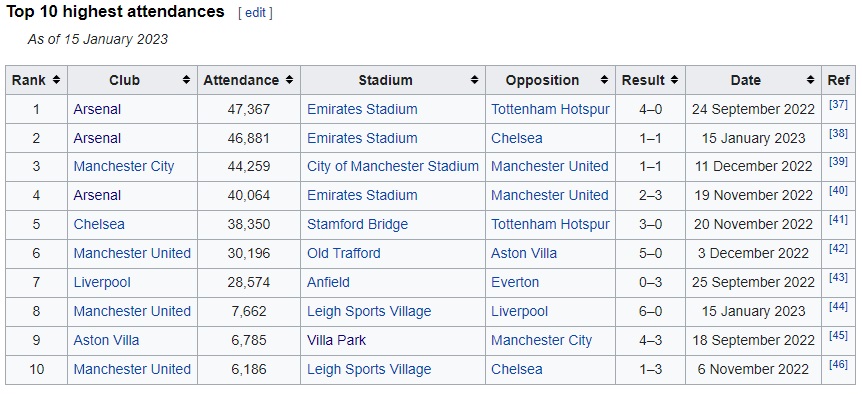The height and width of the screenshot is (394, 862).
Task: Open Old Trafford stadium link
Action: click(x=344, y=253)
